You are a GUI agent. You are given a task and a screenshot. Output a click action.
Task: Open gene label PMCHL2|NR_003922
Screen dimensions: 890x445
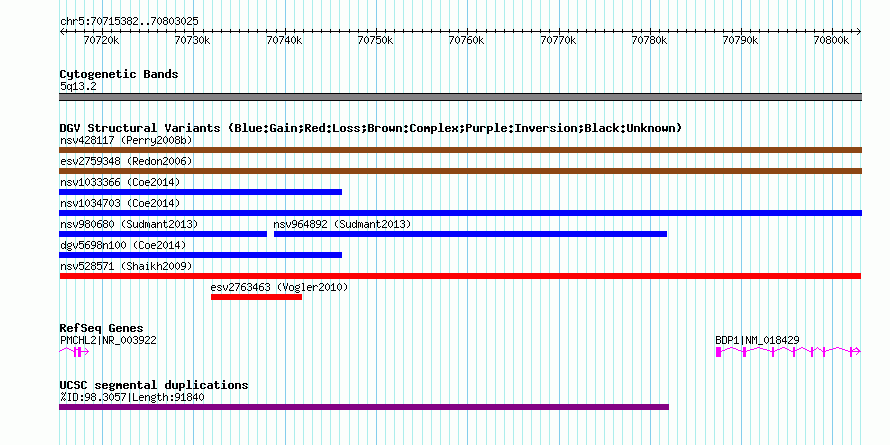[x=108, y=341]
